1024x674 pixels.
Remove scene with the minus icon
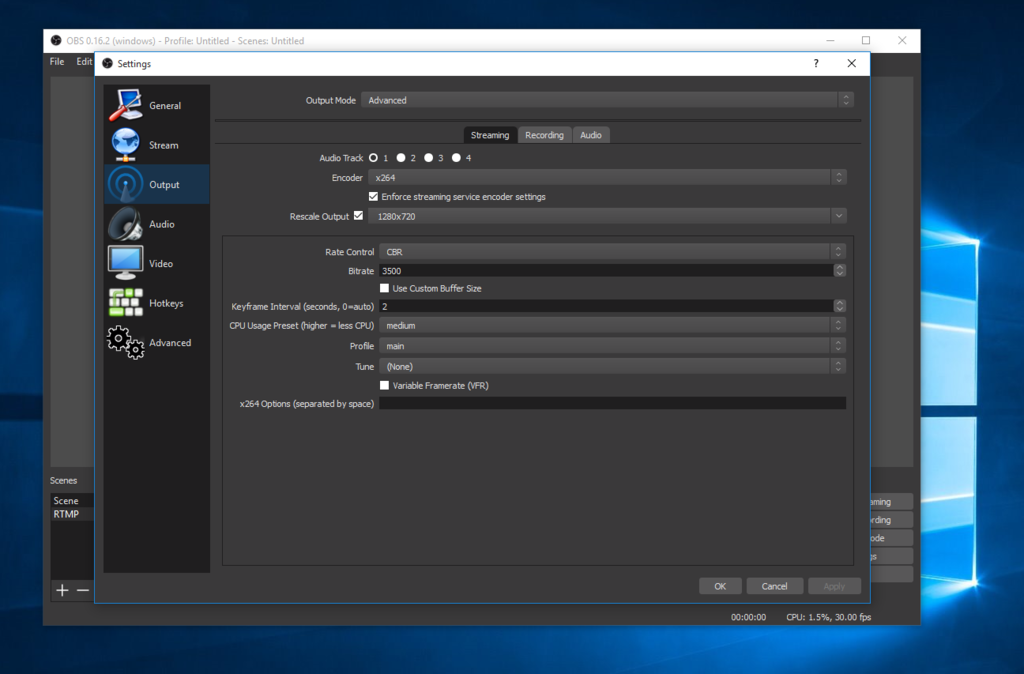coord(83,590)
